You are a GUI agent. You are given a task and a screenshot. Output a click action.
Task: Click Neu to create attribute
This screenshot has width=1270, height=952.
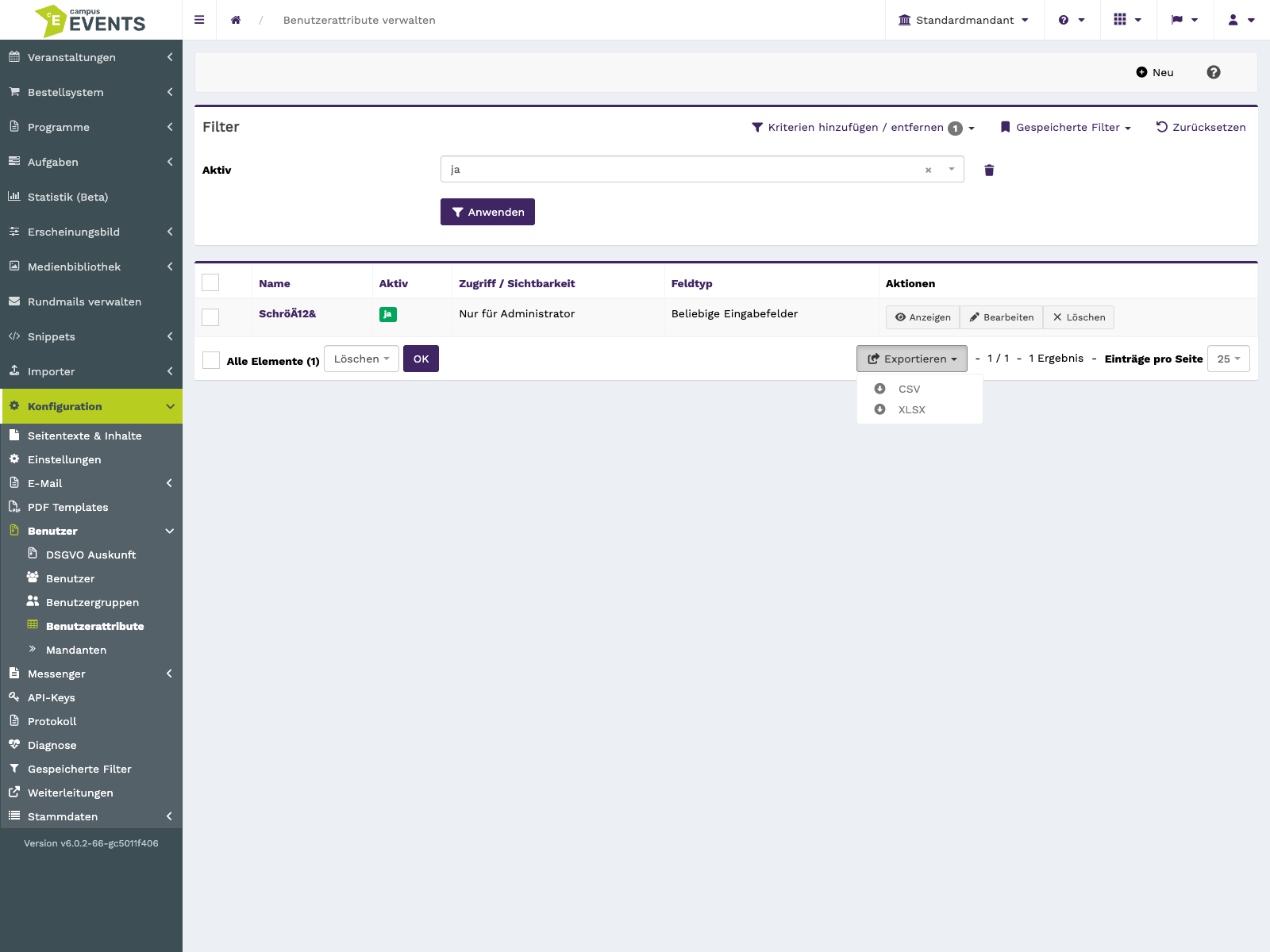point(1154,72)
